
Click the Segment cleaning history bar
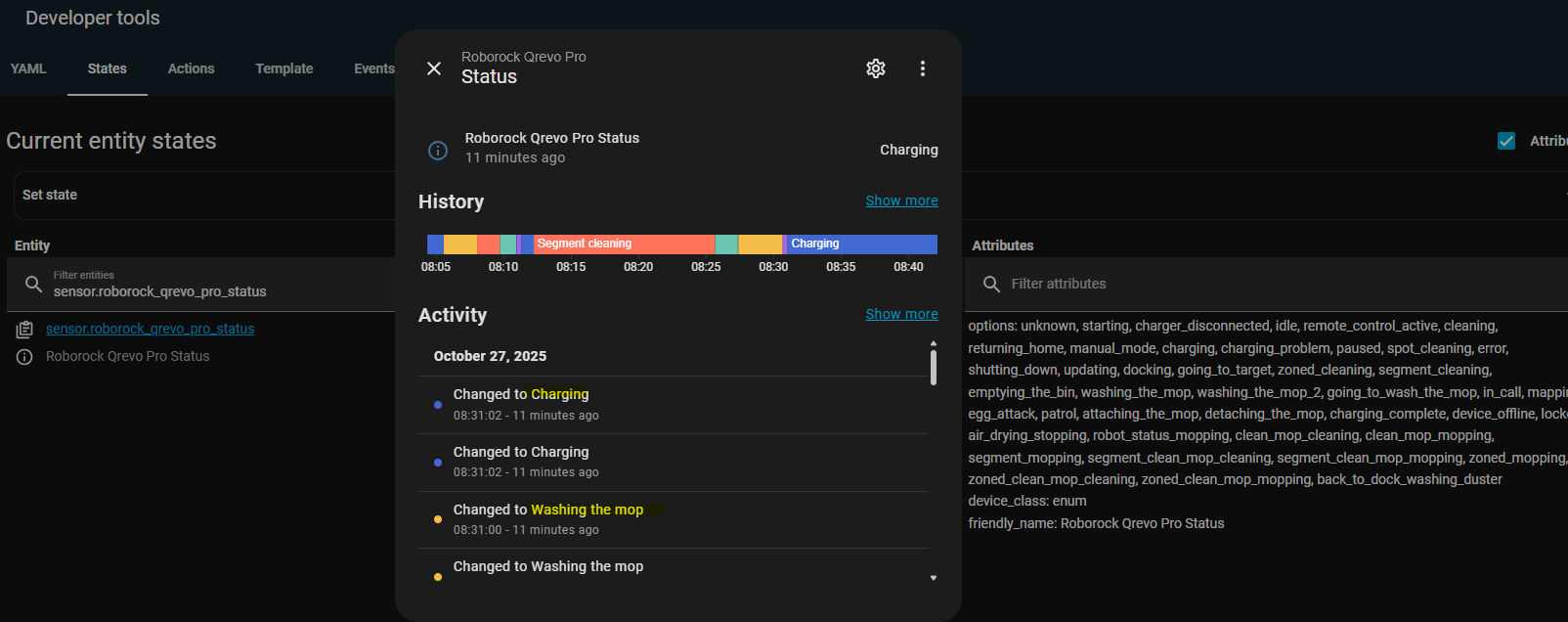(624, 244)
